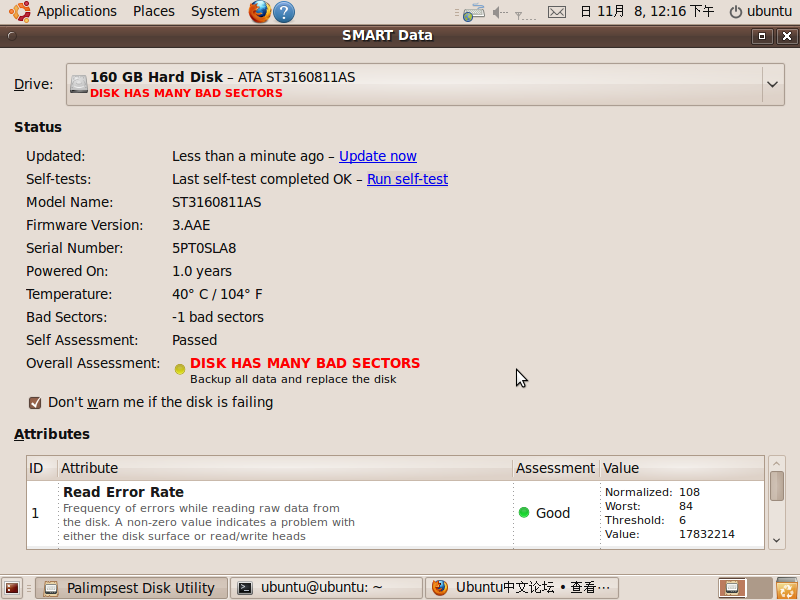
Task: Click the Ubuntu logo in the top panel
Action: [19, 11]
